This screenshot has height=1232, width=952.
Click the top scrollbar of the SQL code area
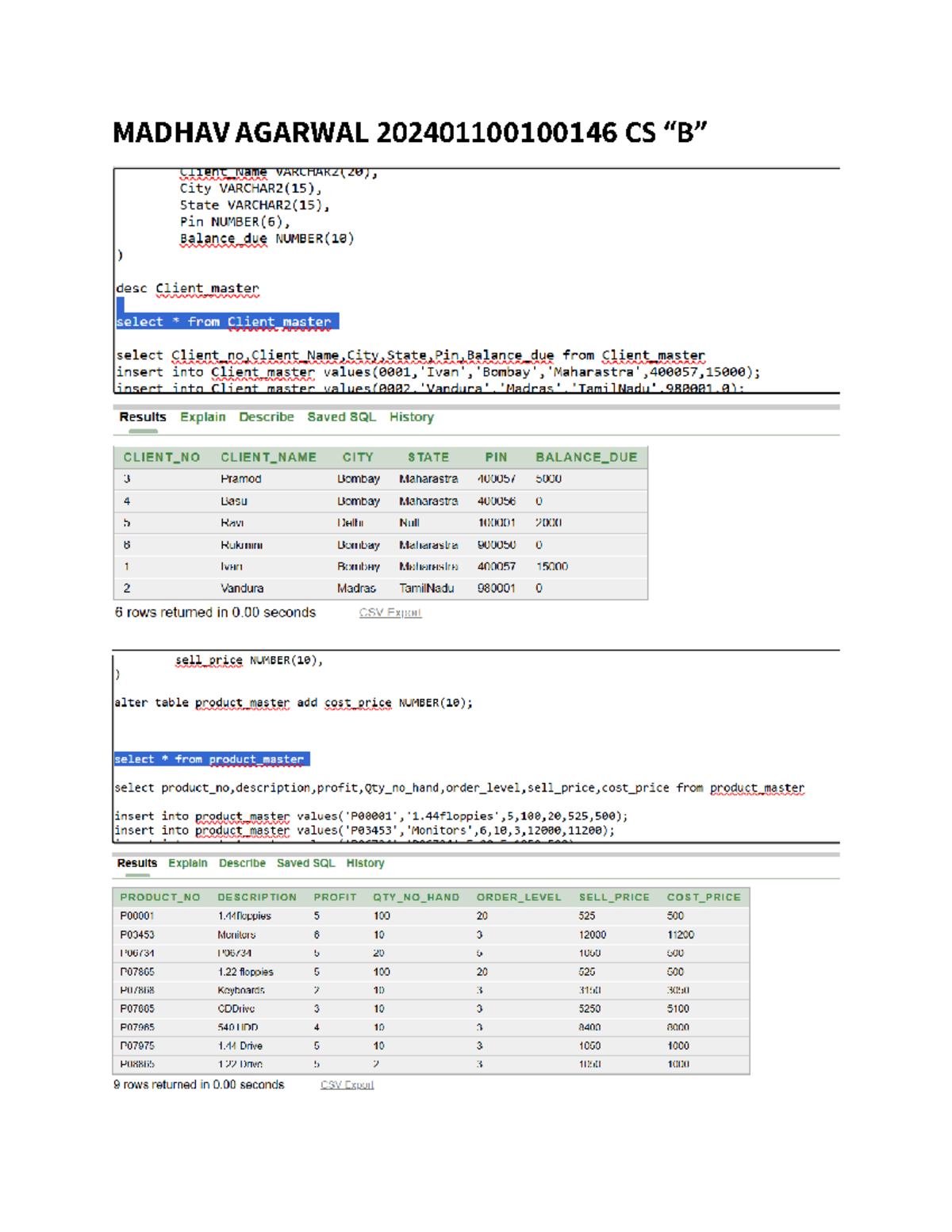pos(476,167)
